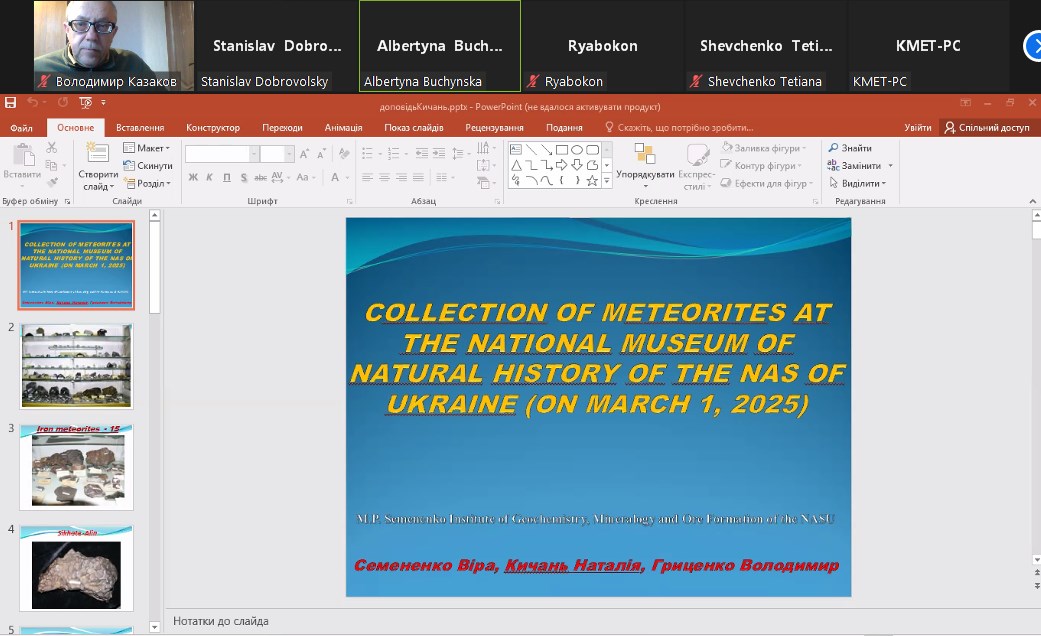Screen dimensions: 1041x636
Task: Select Albertyna Buchynska participant tile
Action: coord(439,46)
